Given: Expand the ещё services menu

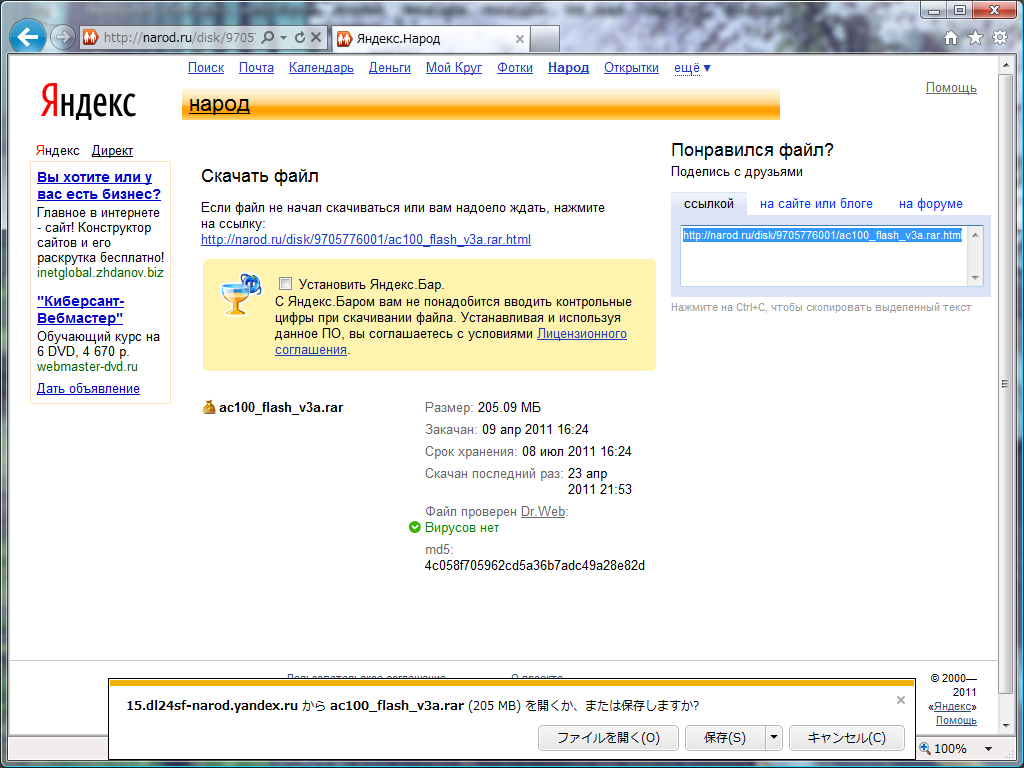Looking at the screenshot, I should tap(692, 68).
